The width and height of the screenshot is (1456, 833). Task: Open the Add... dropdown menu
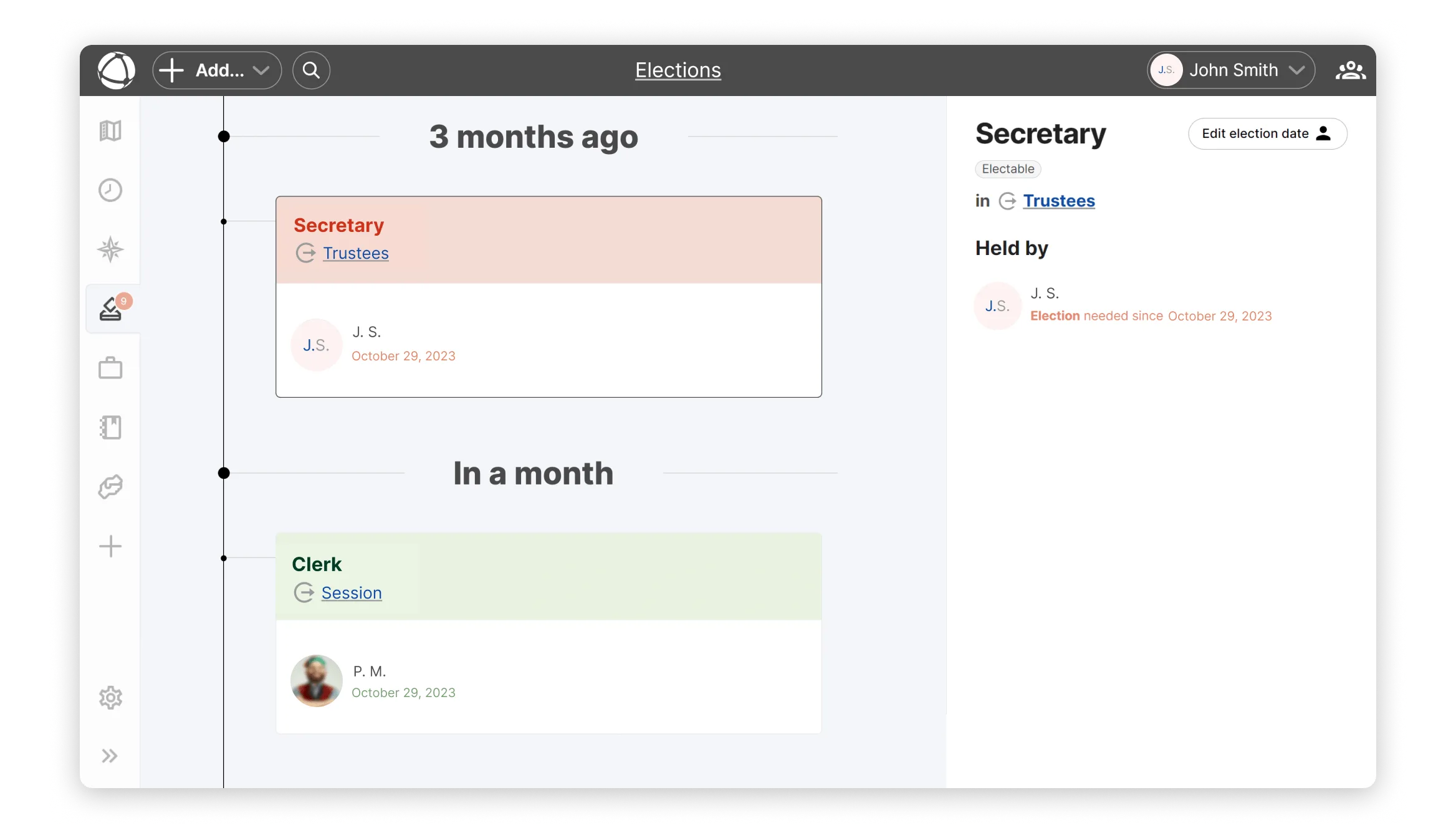click(x=217, y=70)
